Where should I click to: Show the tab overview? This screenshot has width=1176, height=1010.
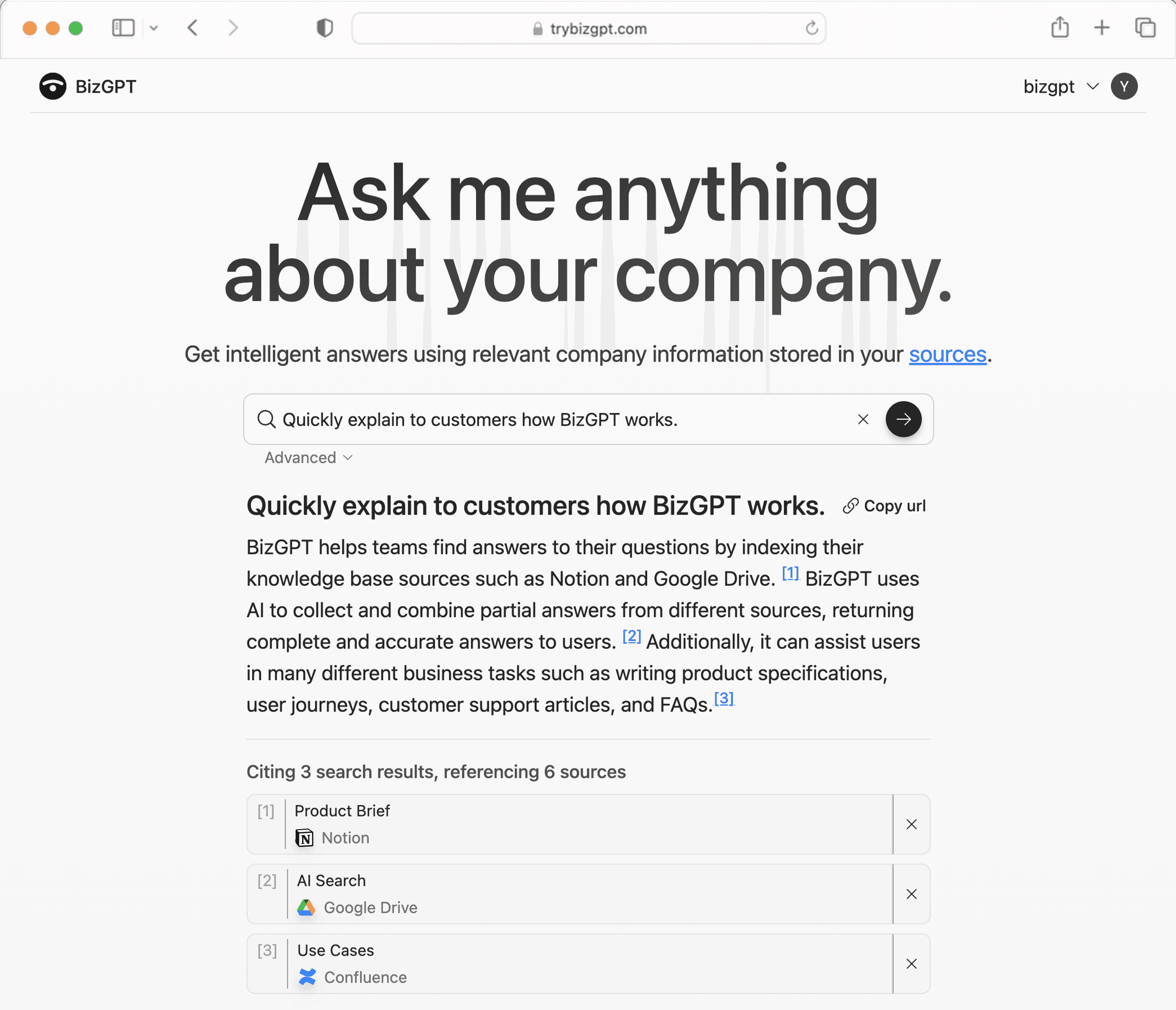(1145, 27)
